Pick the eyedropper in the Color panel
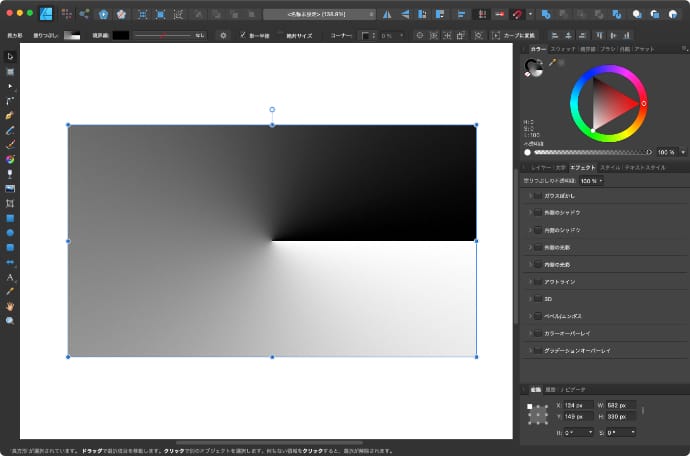Image resolution: width=690 pixels, height=456 pixels. pos(551,62)
